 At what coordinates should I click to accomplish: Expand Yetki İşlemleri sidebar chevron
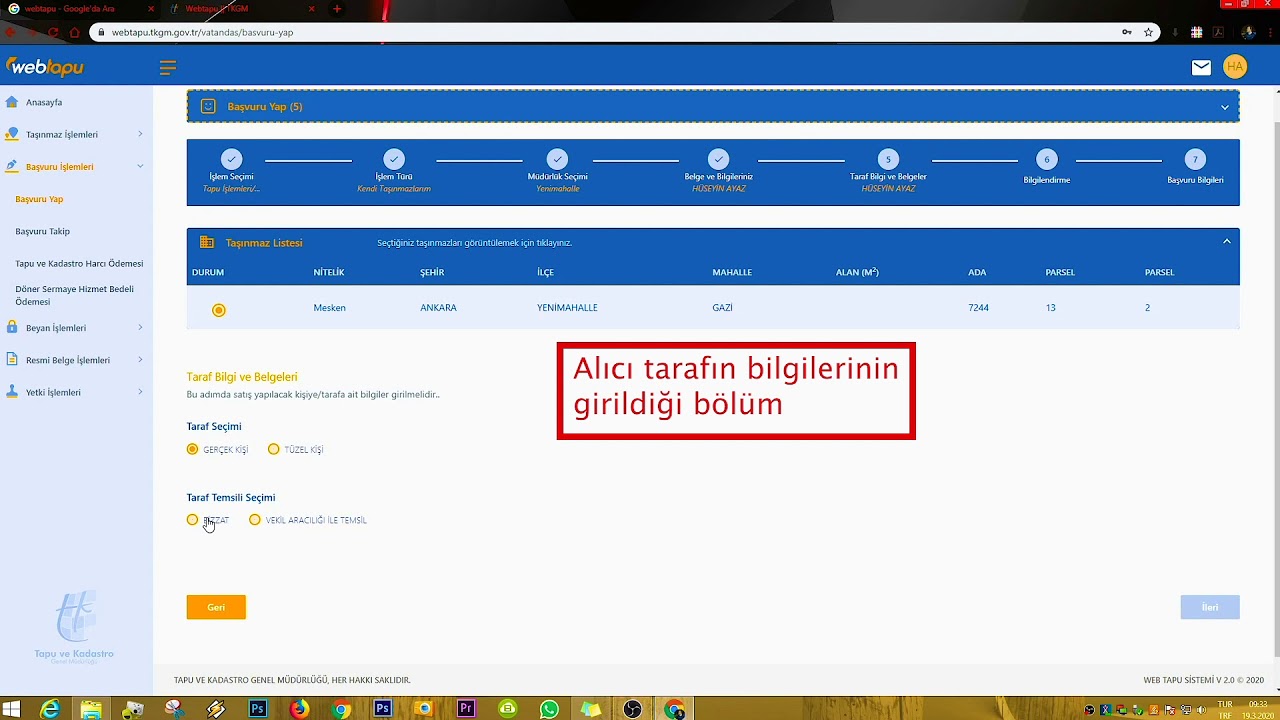(140, 392)
